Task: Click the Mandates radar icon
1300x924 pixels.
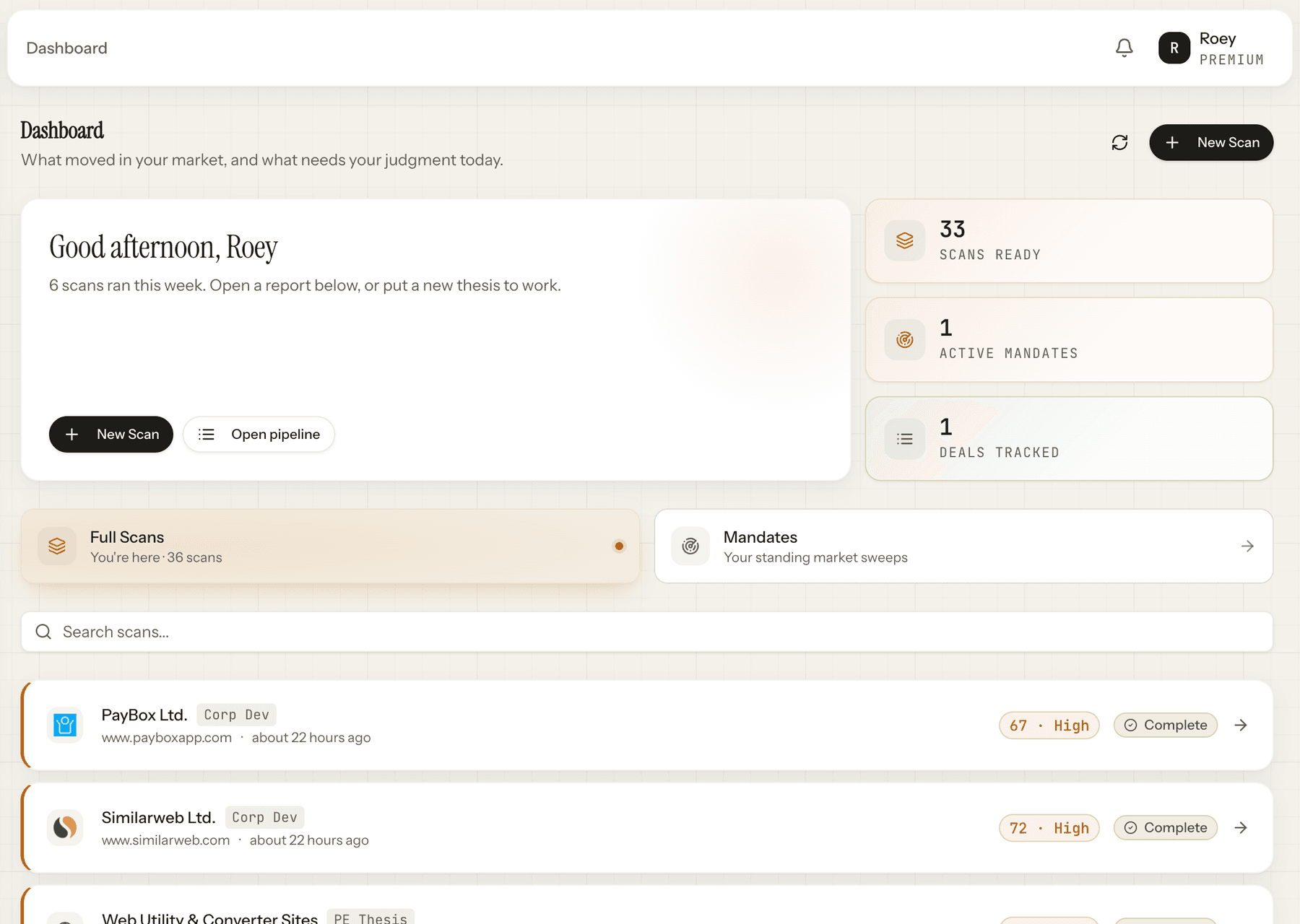Action: coord(690,546)
